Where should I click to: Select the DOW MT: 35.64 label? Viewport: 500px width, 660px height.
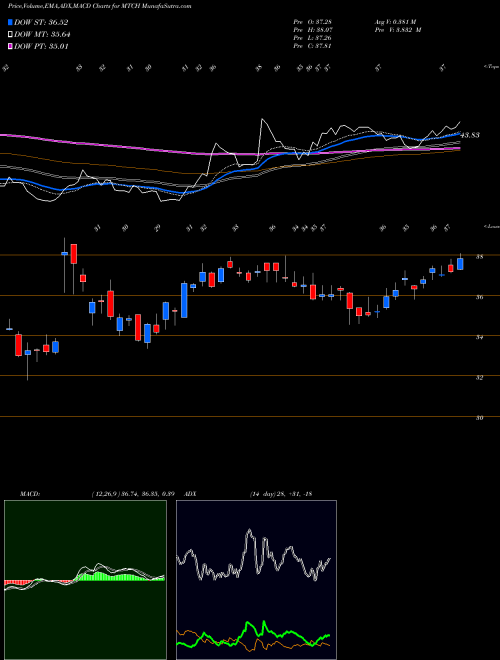tap(42, 35)
